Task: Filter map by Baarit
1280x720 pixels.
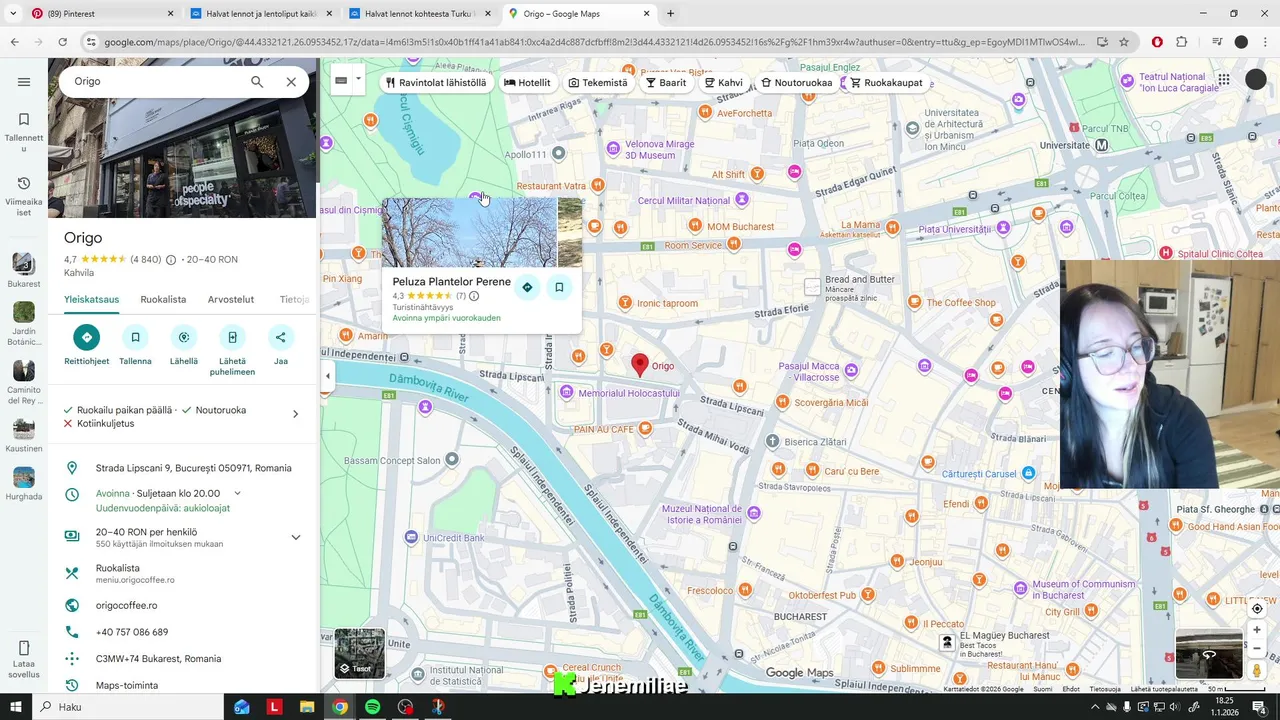Action: tap(666, 83)
